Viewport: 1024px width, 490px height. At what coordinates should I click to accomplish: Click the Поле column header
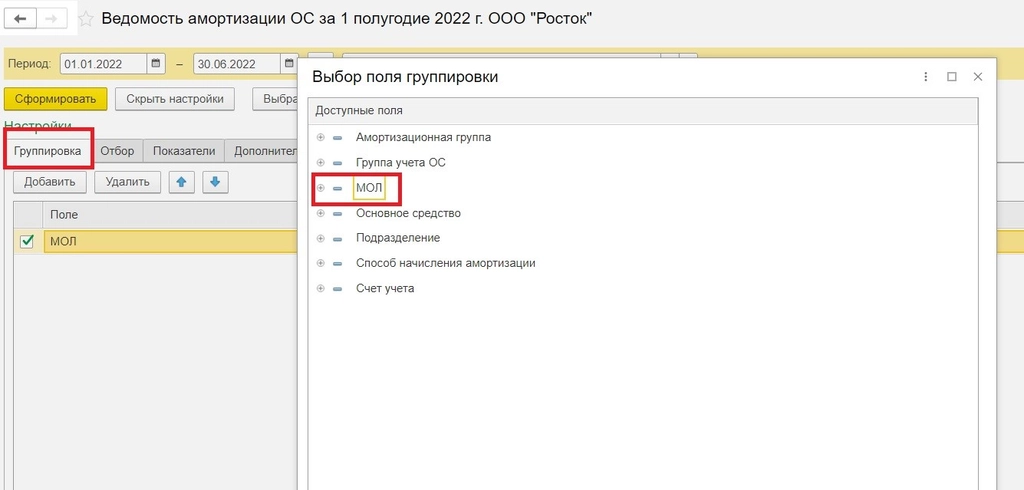pos(170,215)
